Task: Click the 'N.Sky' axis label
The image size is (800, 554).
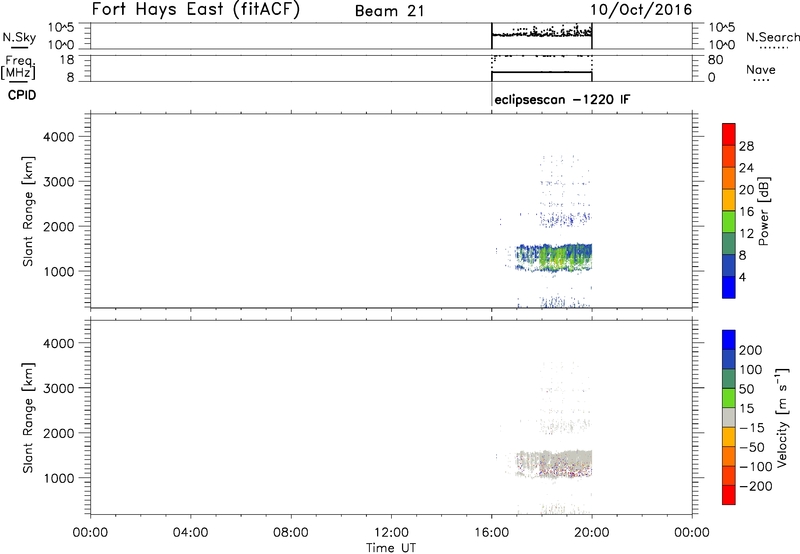Action: pyautogui.click(x=19, y=37)
